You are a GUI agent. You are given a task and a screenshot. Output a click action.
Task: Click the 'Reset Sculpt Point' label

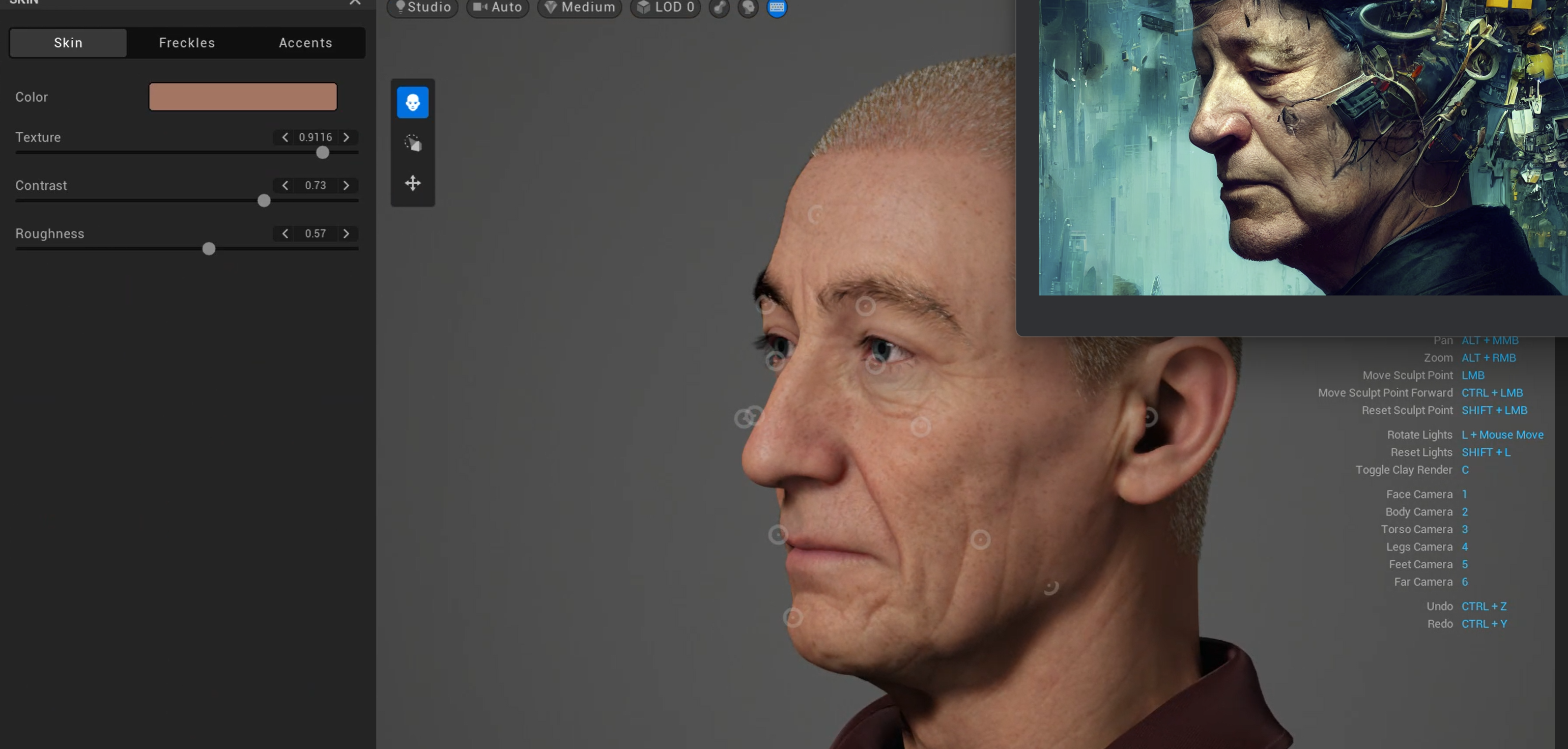click(x=1407, y=411)
